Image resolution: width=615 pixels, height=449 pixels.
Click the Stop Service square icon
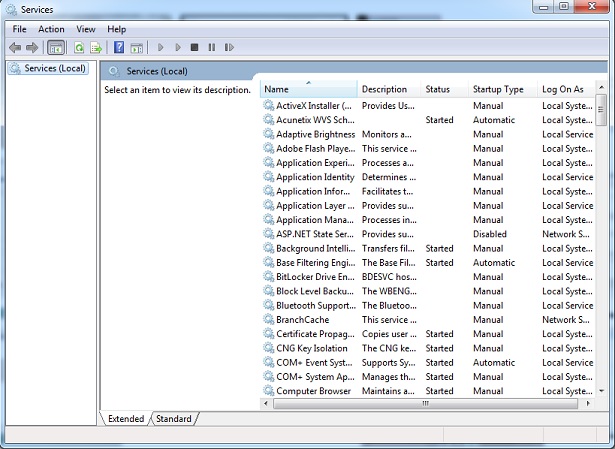click(194, 47)
